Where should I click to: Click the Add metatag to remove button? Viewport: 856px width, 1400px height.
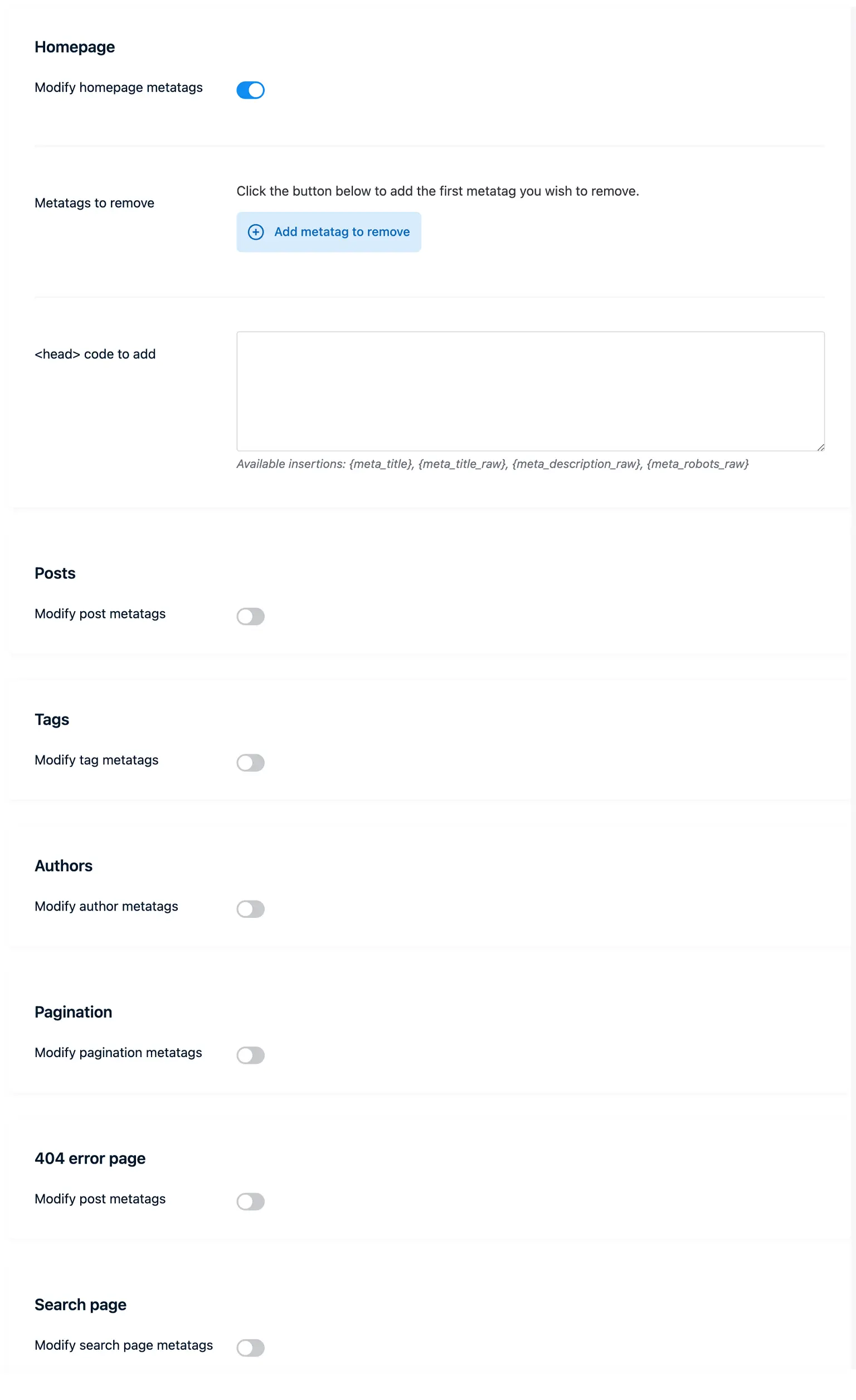pos(329,232)
